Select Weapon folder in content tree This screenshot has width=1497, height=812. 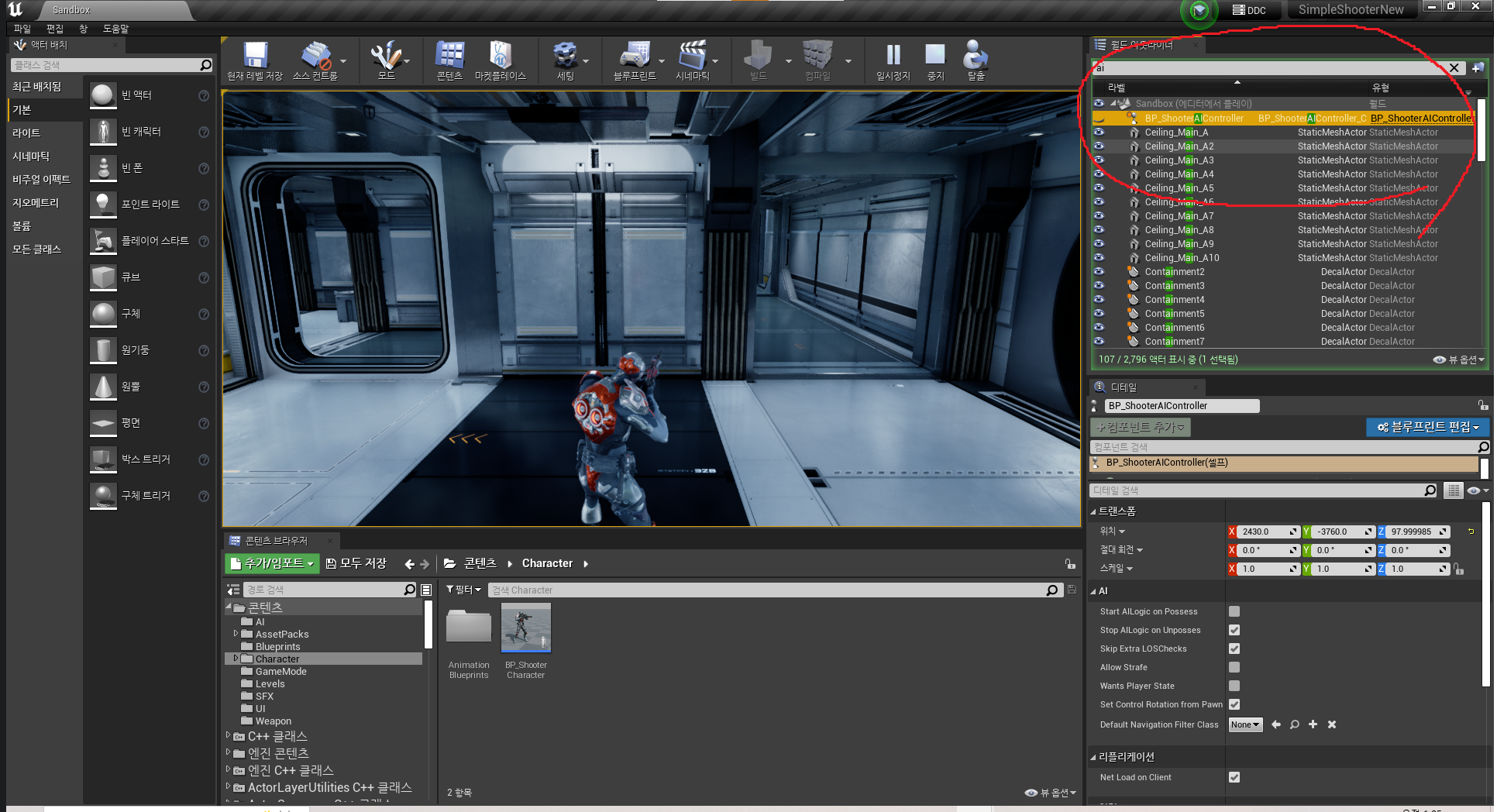274,721
